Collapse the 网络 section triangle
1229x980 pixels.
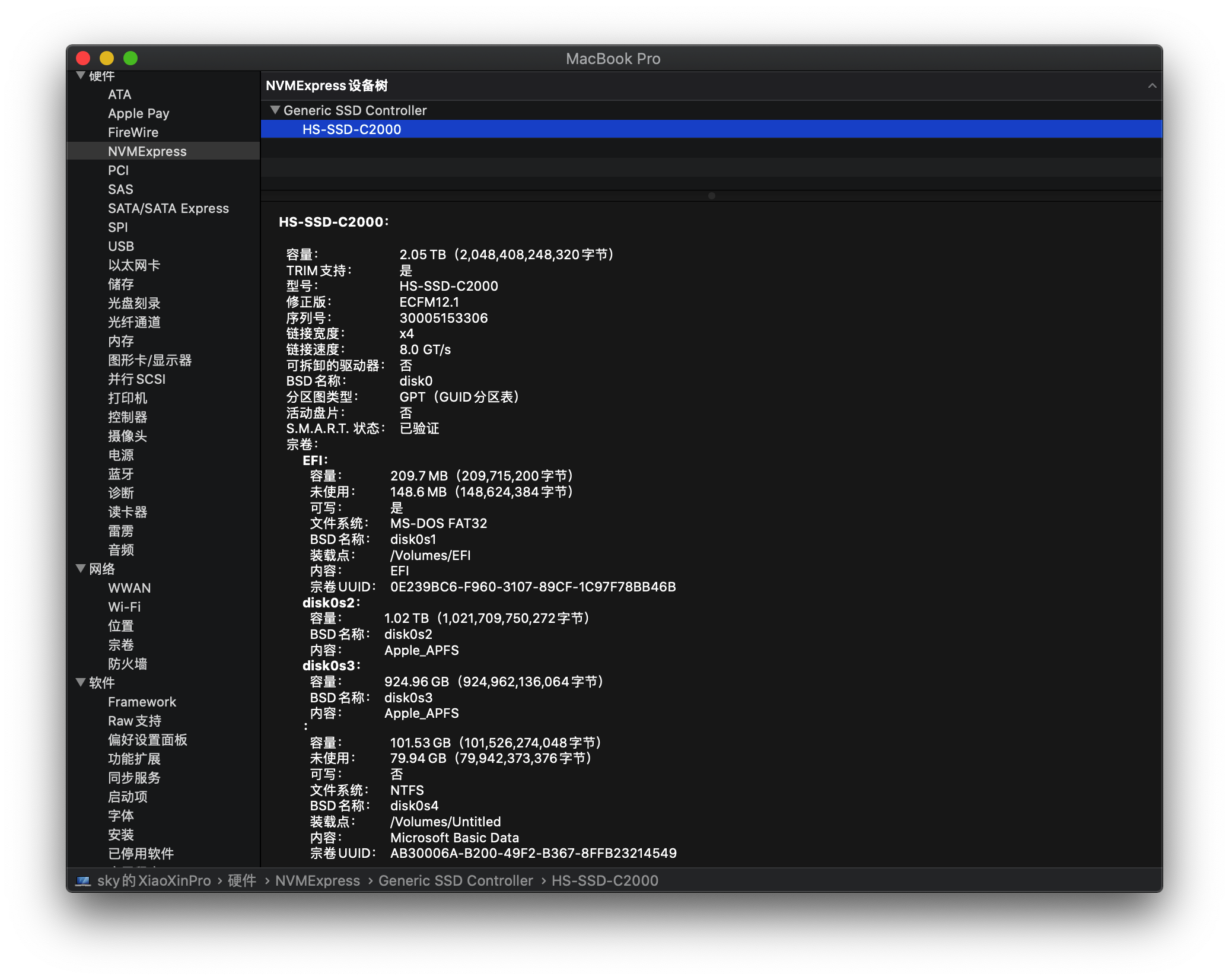pyautogui.click(x=81, y=568)
